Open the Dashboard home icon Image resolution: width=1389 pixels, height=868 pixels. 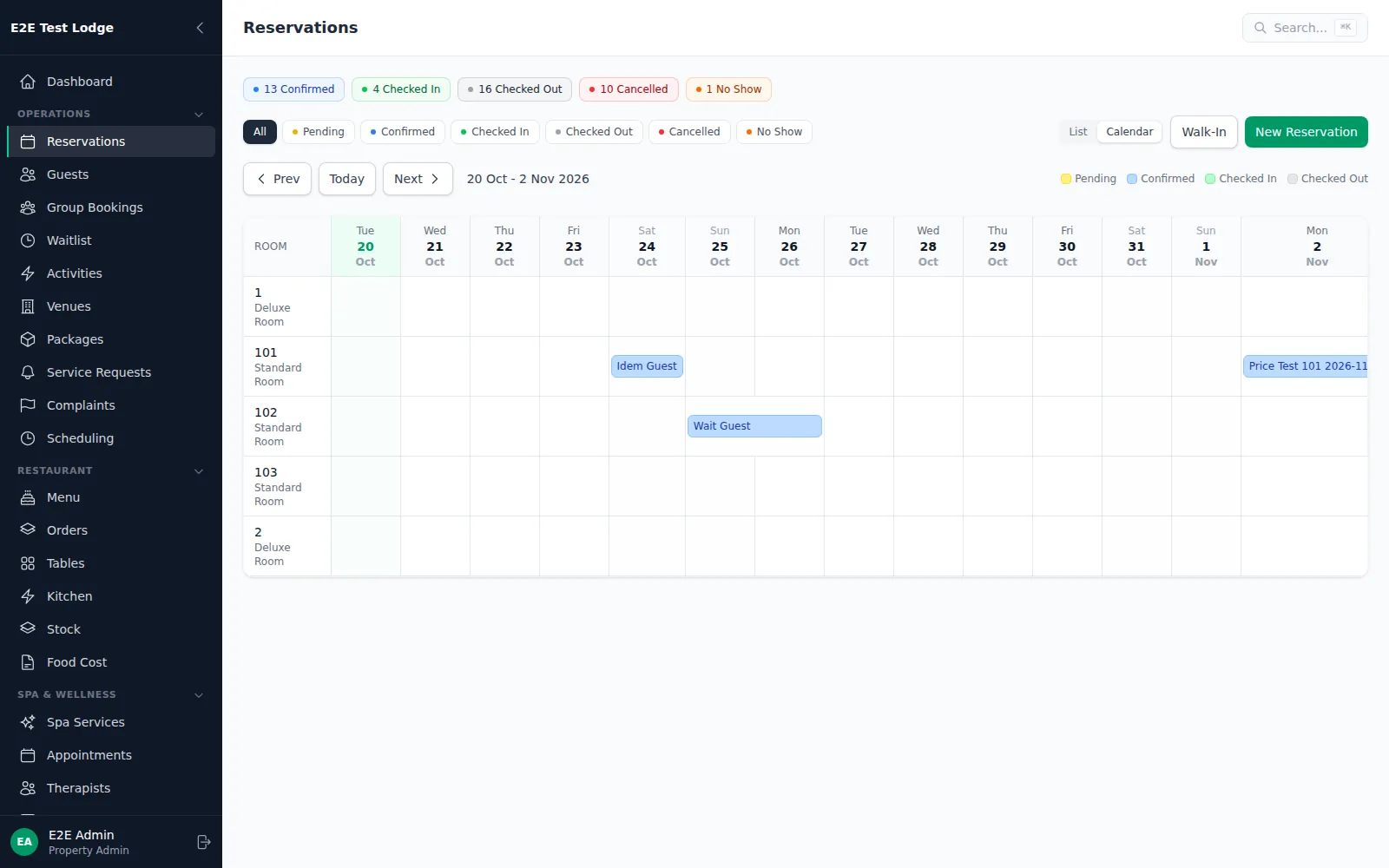click(x=28, y=82)
